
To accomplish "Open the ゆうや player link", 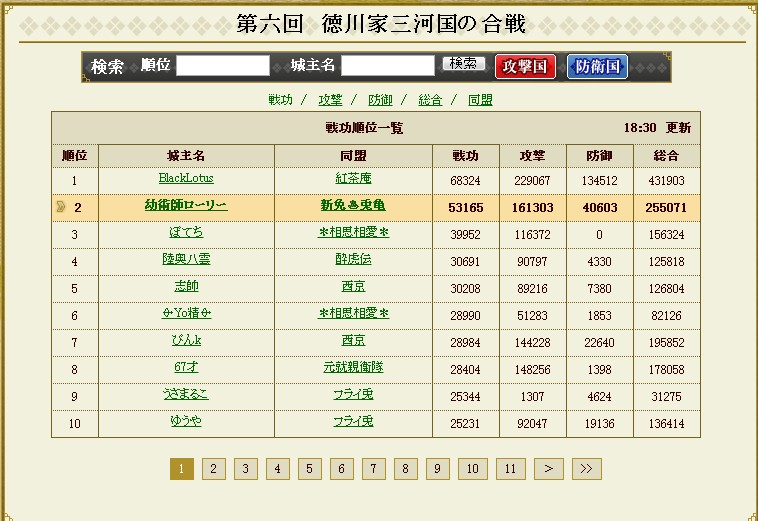I will [186, 421].
